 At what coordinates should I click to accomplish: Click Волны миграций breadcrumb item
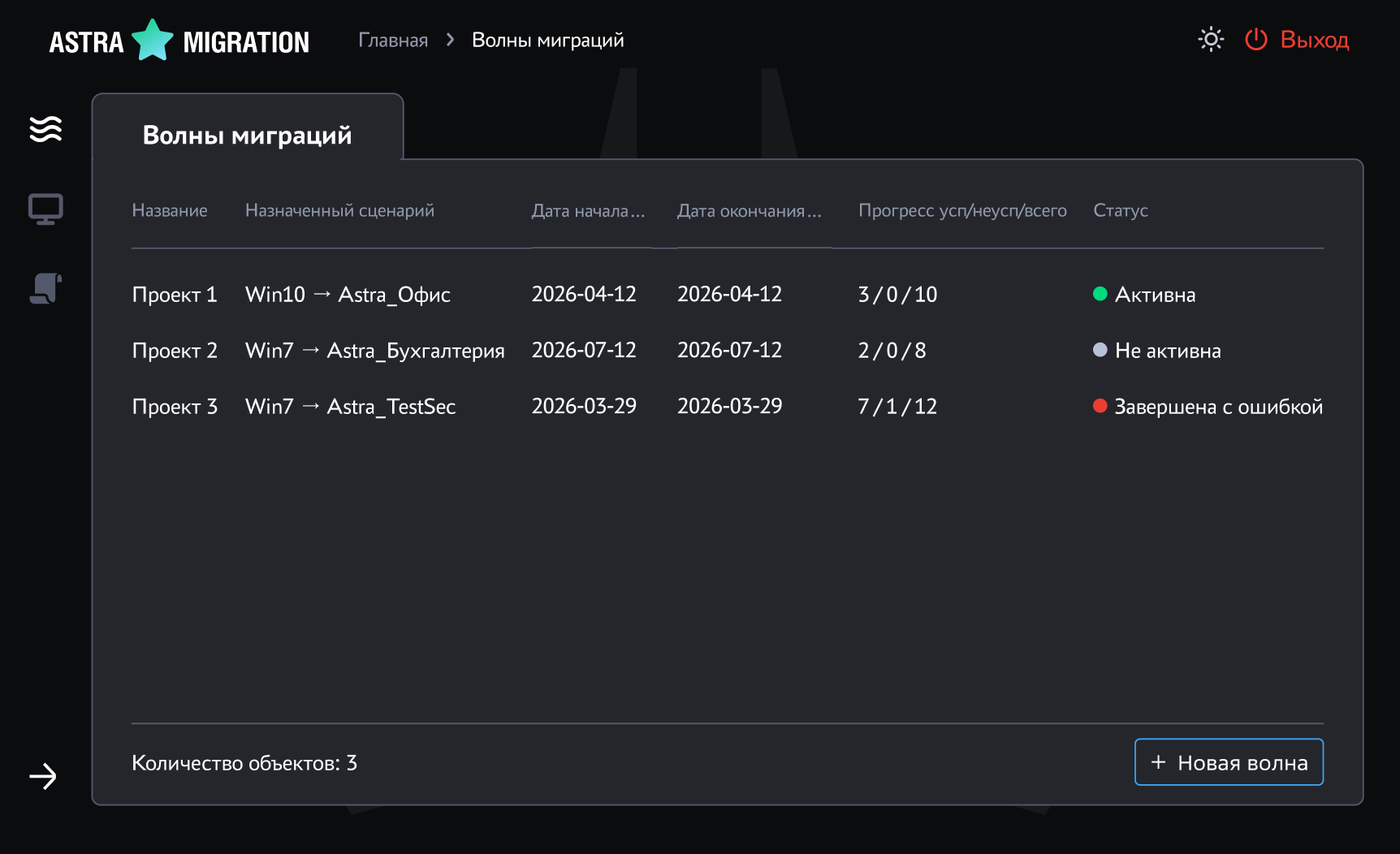547,41
